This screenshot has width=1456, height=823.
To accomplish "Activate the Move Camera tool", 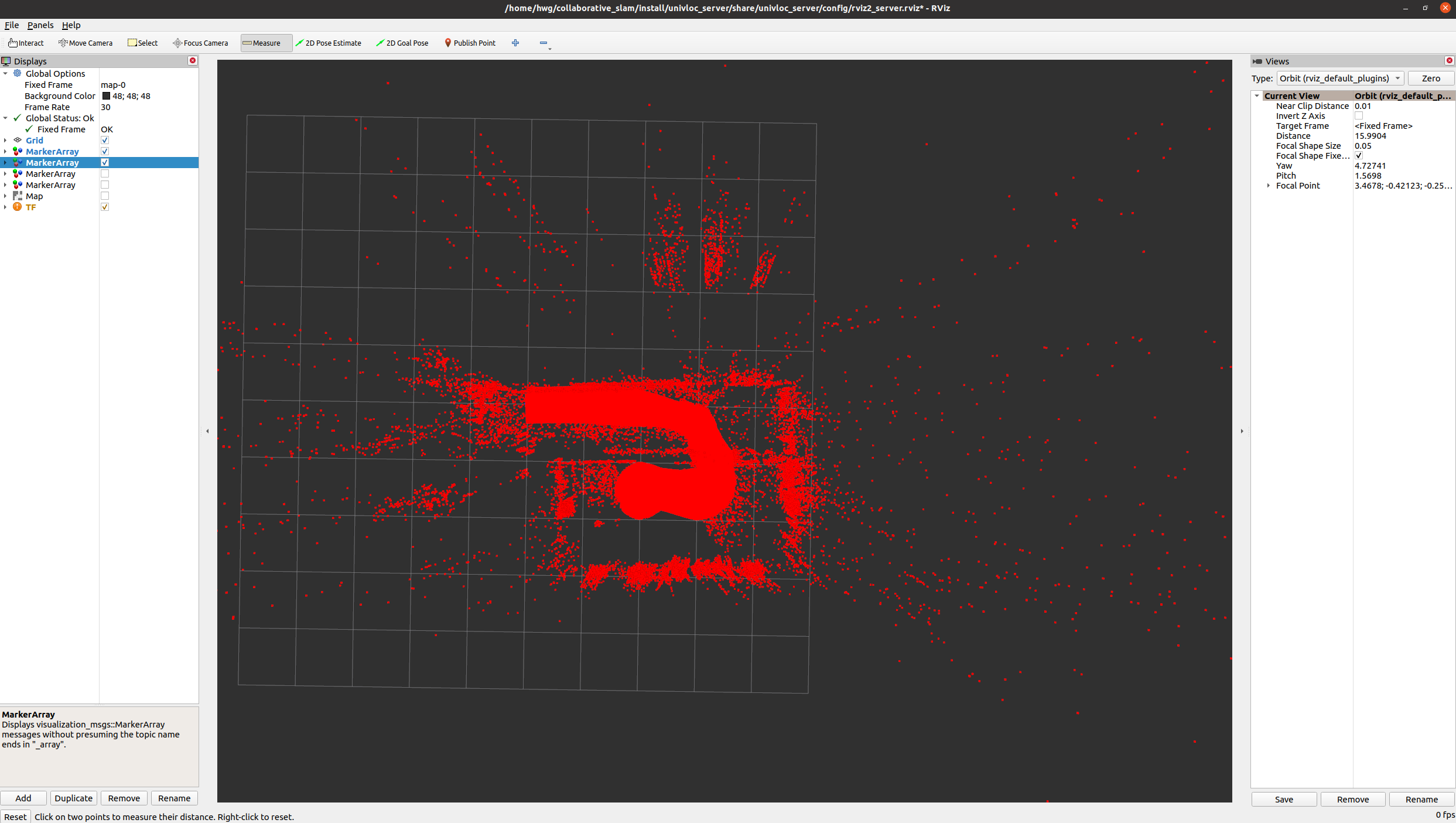I will point(86,43).
